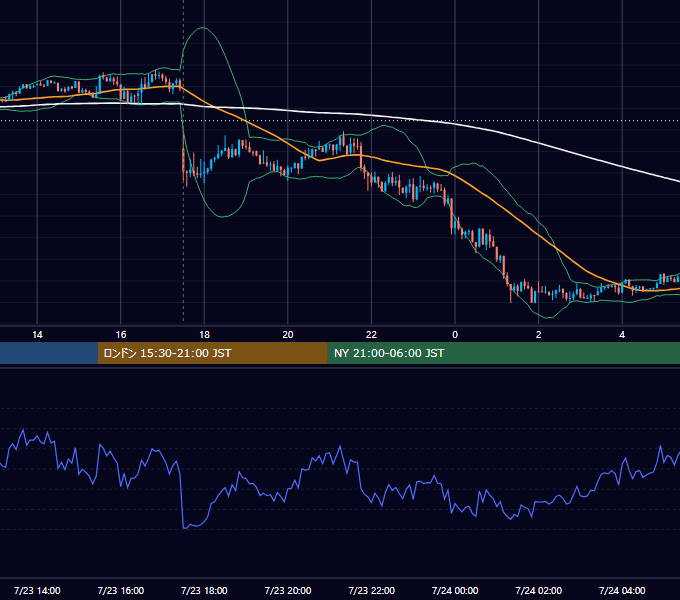The width and height of the screenshot is (680, 600).
Task: Select the green lower Bollinger band trough near 18:00
Action: click(x=222, y=216)
